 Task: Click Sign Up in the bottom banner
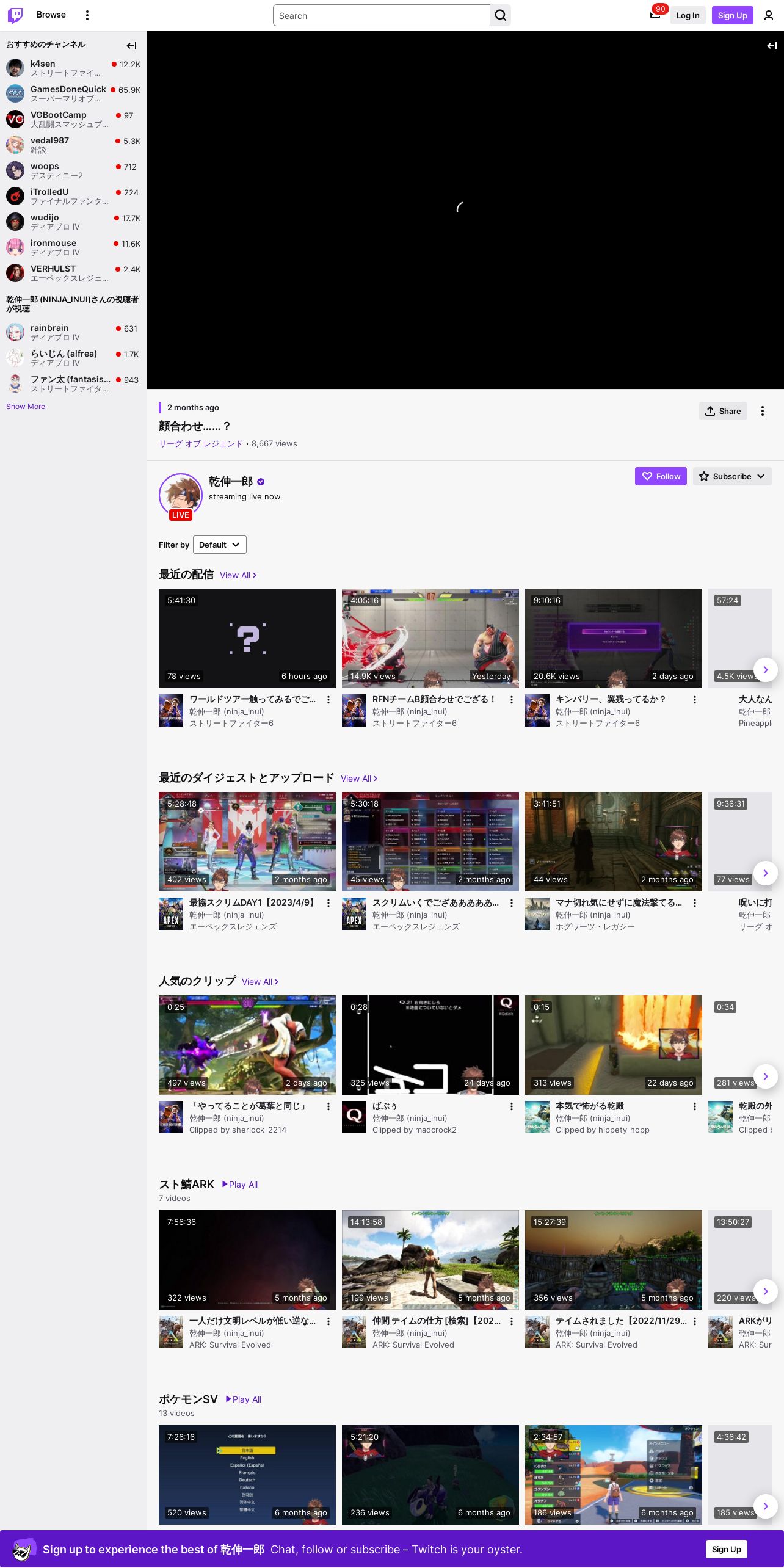[x=727, y=1549]
